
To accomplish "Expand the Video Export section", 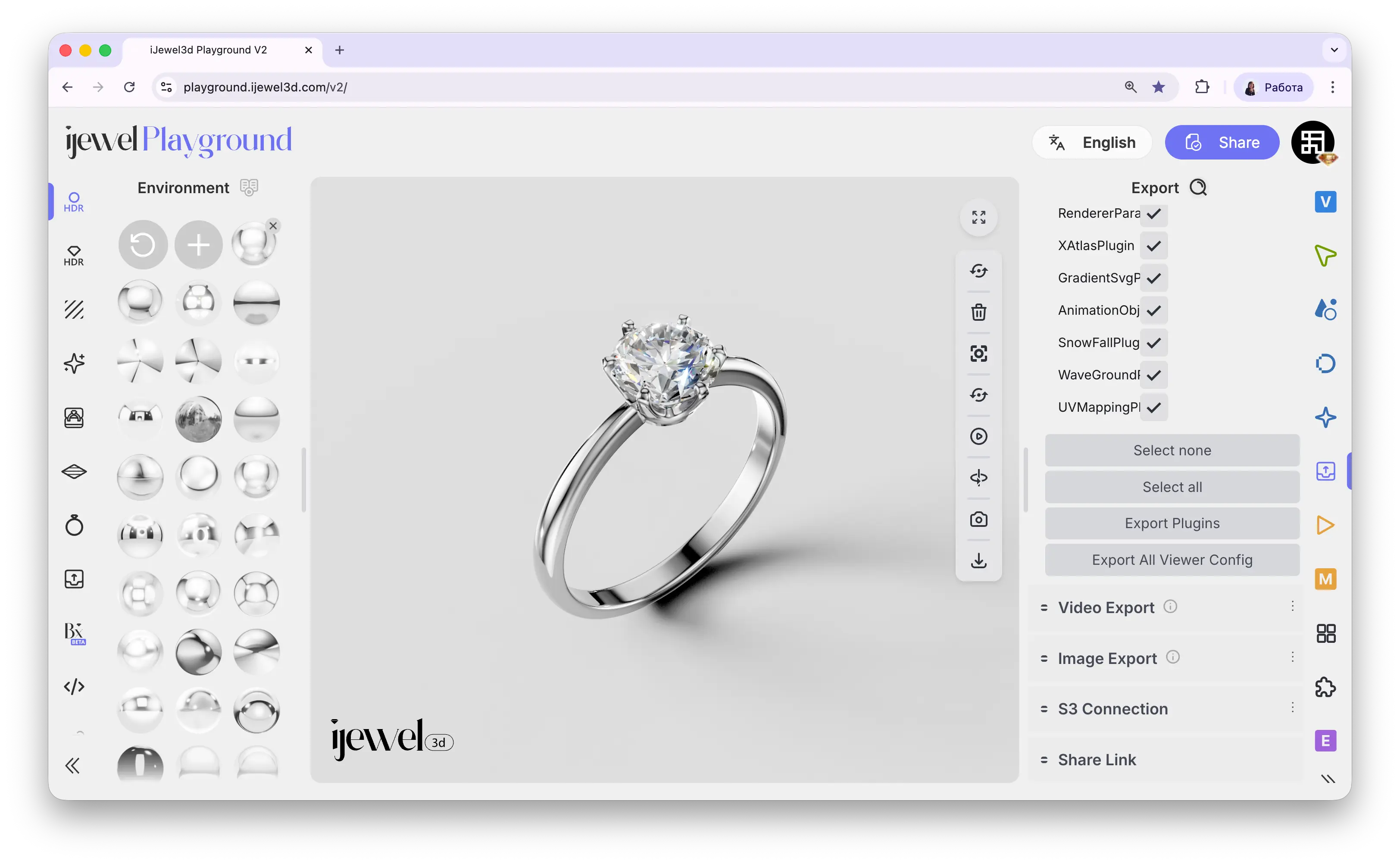I will click(1166, 607).
